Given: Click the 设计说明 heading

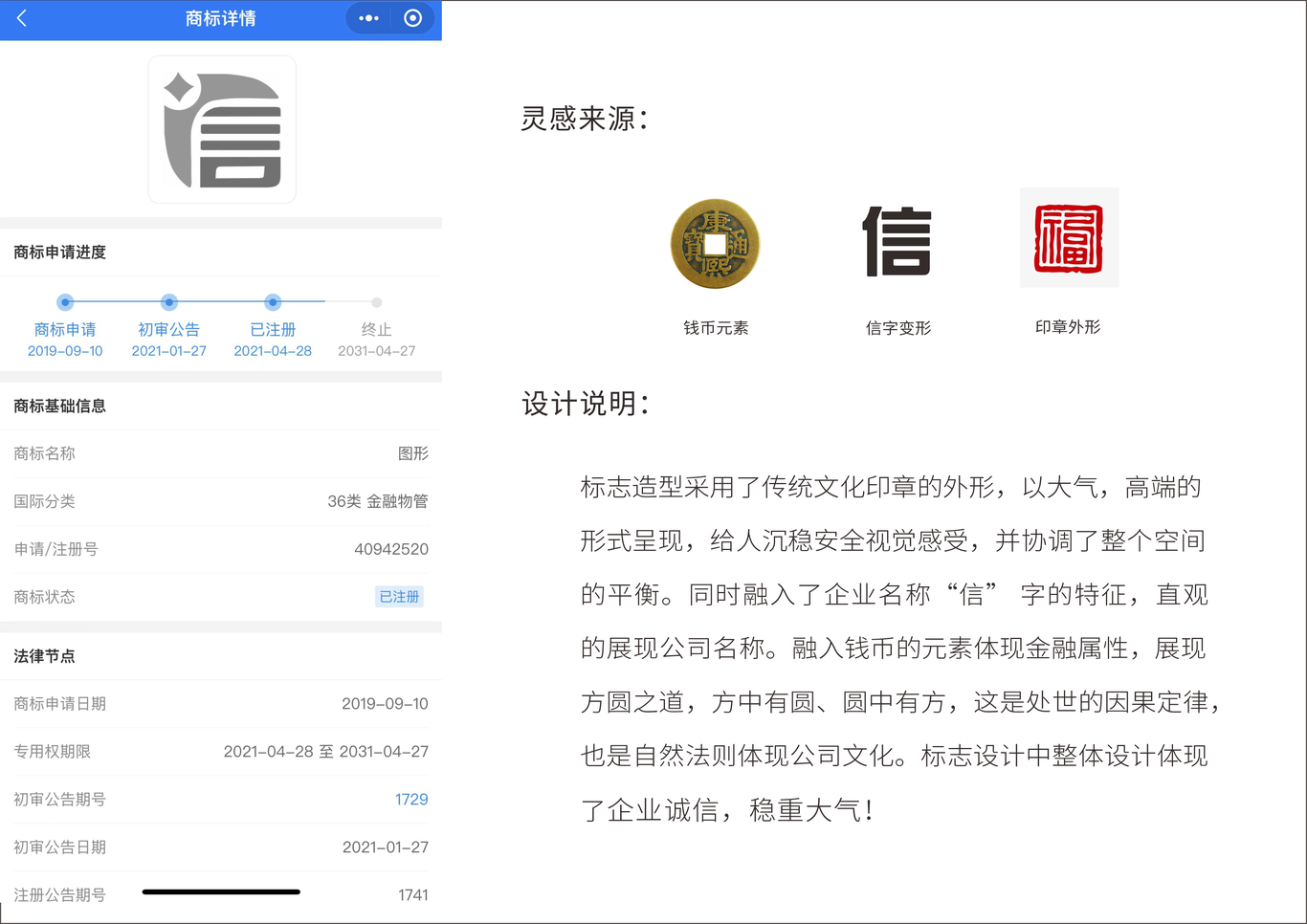Looking at the screenshot, I should click(x=586, y=404).
